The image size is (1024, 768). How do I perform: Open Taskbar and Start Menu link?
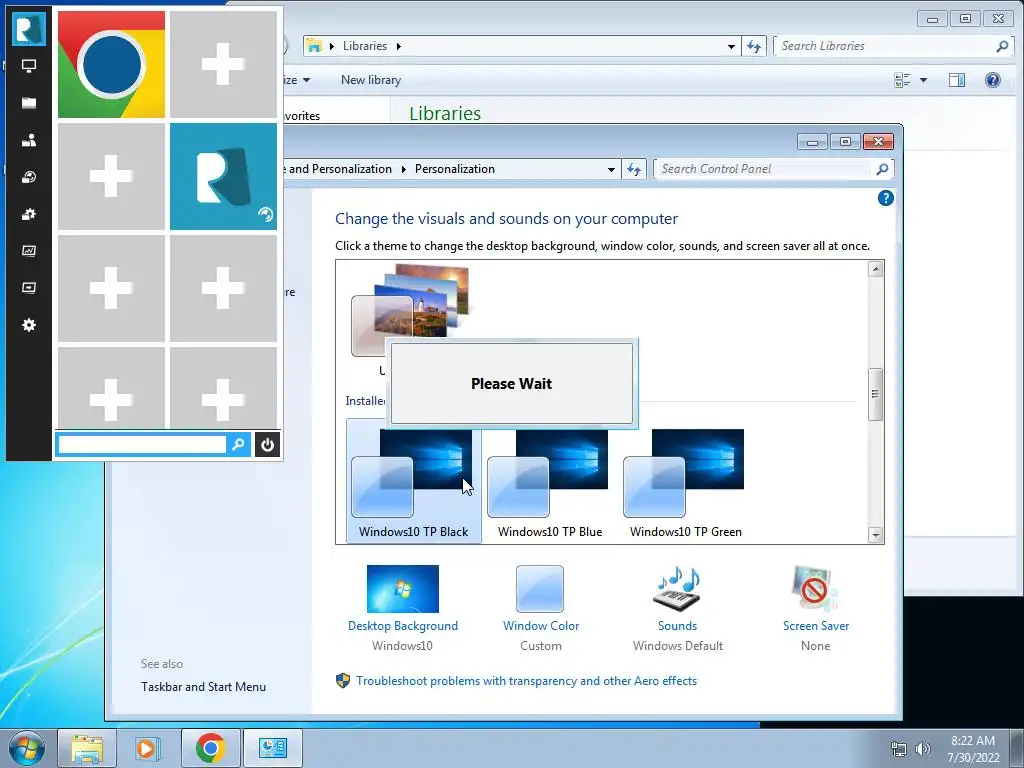click(203, 687)
